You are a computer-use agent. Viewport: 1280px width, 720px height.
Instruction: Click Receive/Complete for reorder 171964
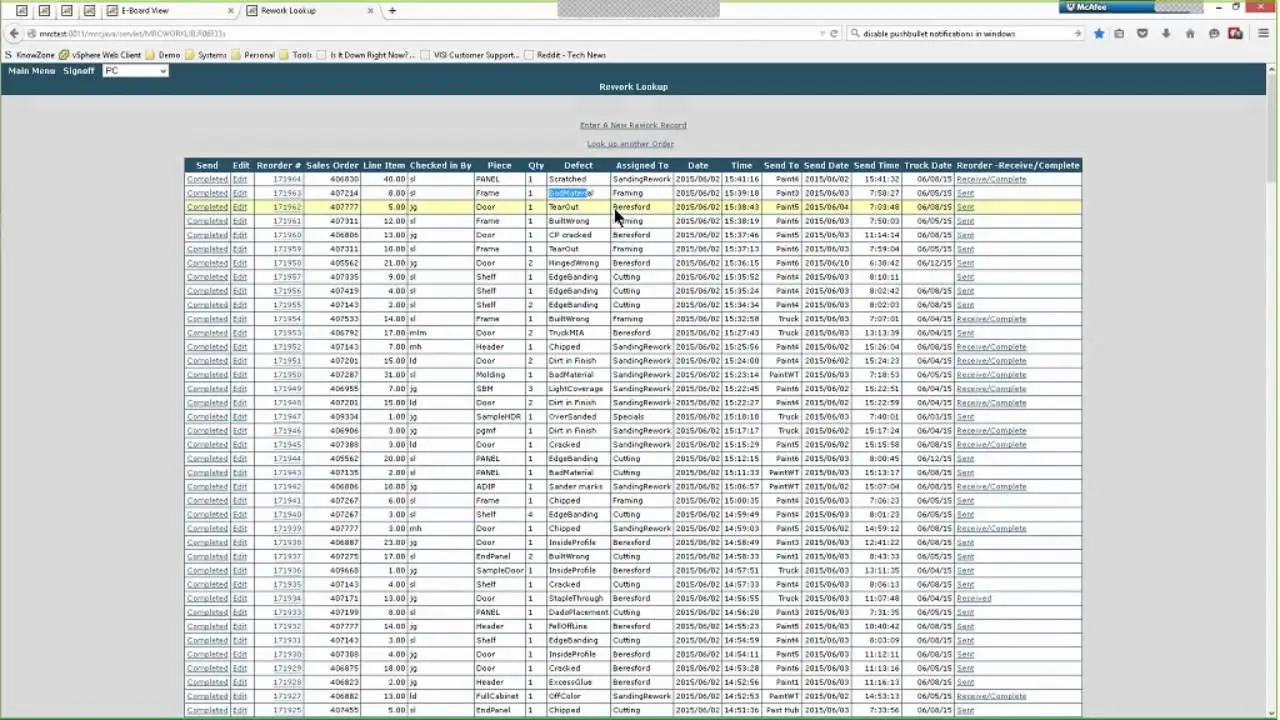pyautogui.click(x=991, y=179)
